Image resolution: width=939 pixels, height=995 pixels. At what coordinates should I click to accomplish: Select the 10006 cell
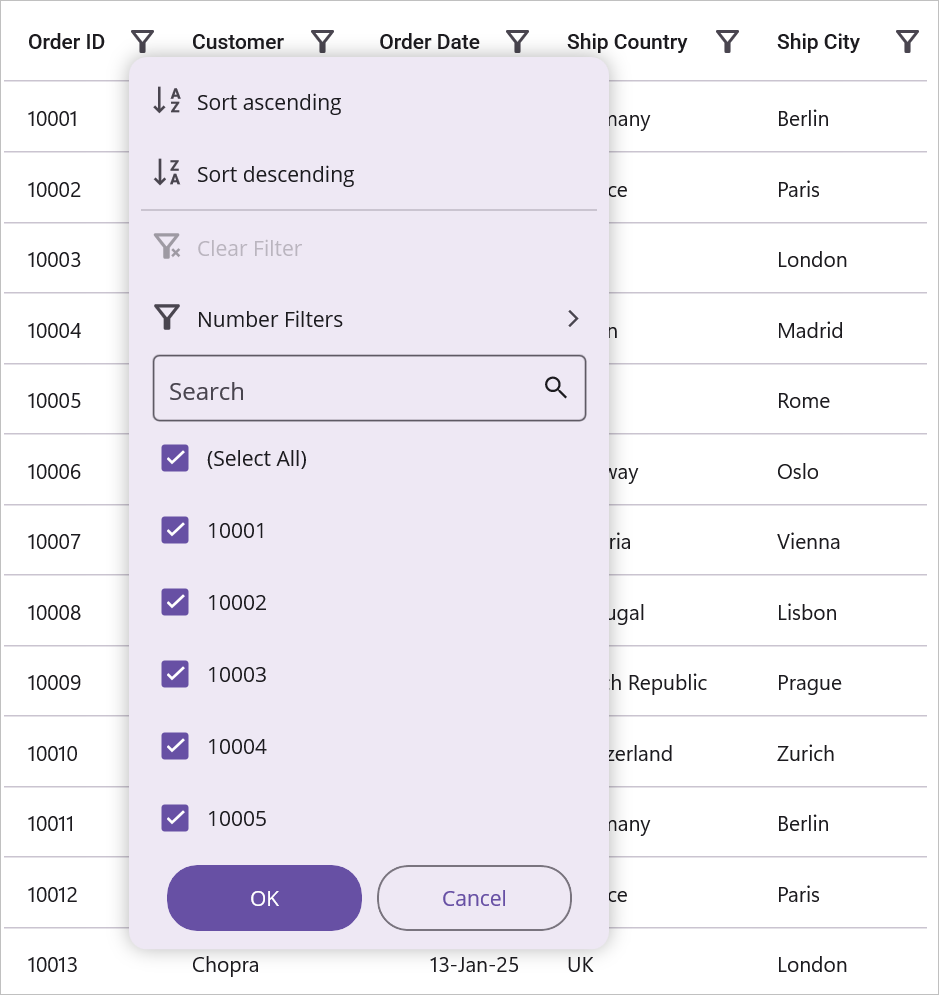[x=54, y=471]
